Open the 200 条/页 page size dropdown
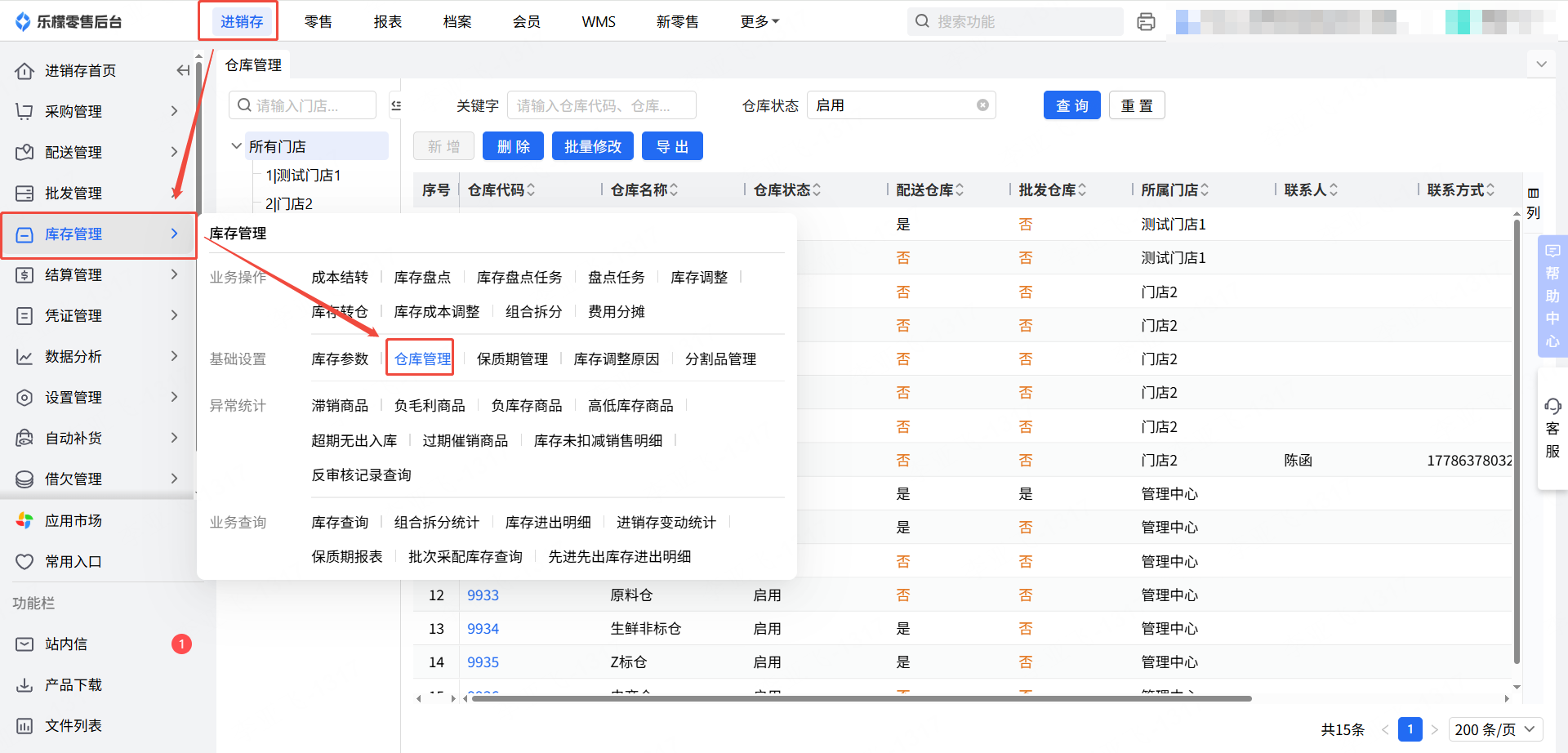 1495,729
